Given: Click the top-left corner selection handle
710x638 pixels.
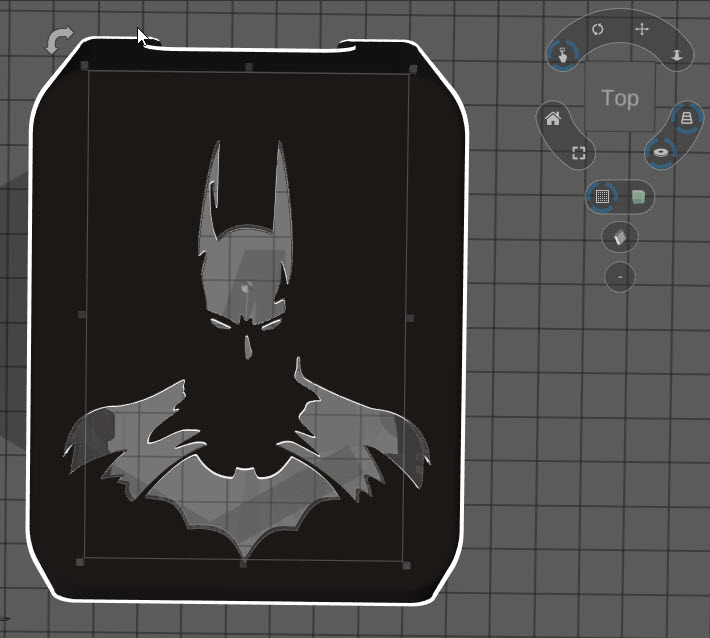Looking at the screenshot, I should coord(84,66).
